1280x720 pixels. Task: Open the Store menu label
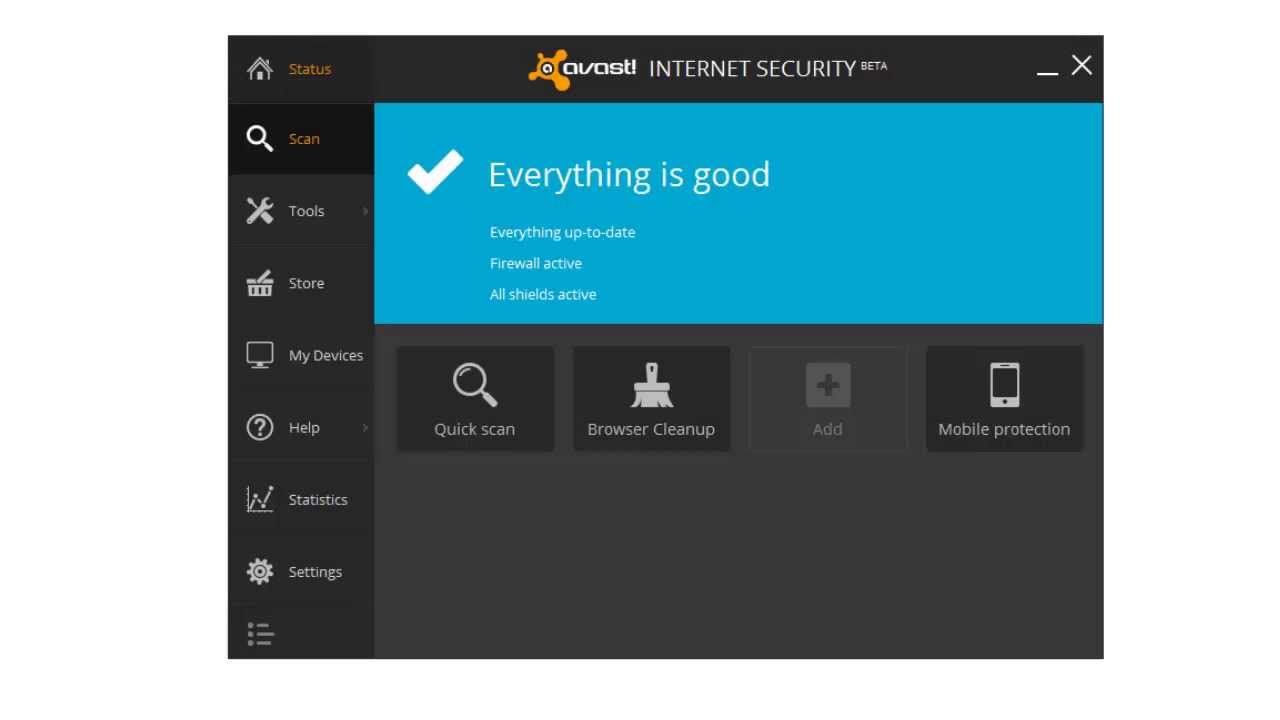306,283
